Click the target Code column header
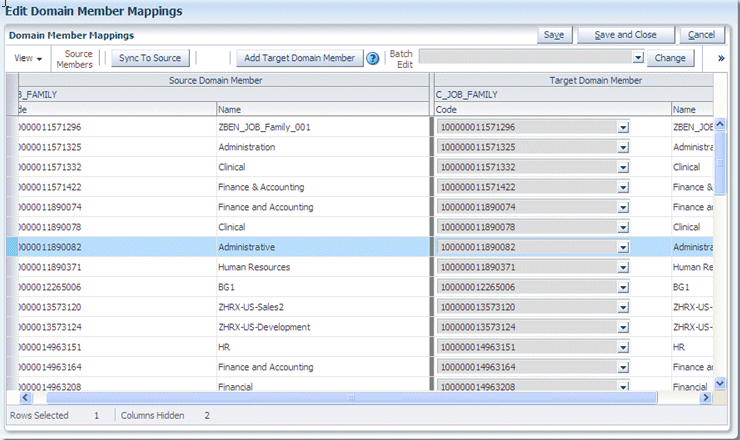The height and width of the screenshot is (440, 740). [553, 110]
